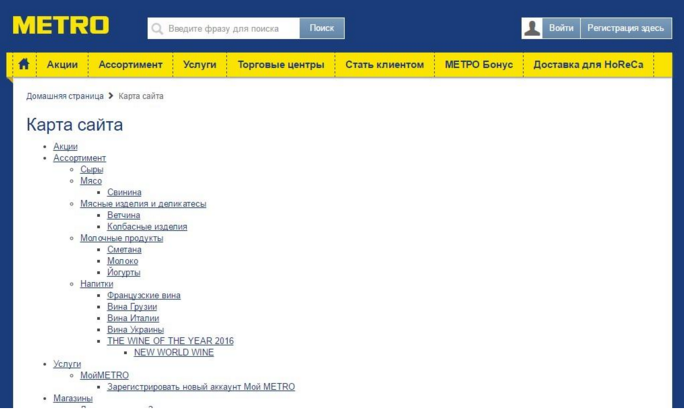Image resolution: width=684 pixels, height=410 pixels.
Task: Open Регистрация здесь registration button
Action: pyautogui.click(x=626, y=28)
